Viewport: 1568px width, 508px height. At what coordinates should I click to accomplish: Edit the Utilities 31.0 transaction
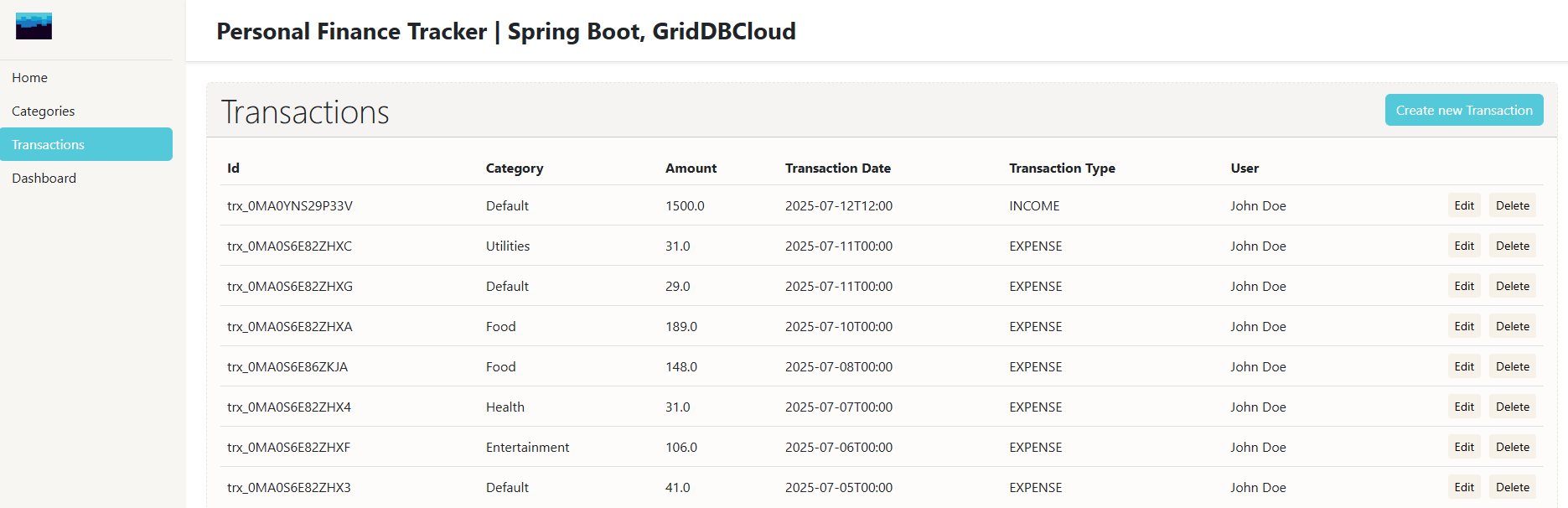pos(1463,246)
